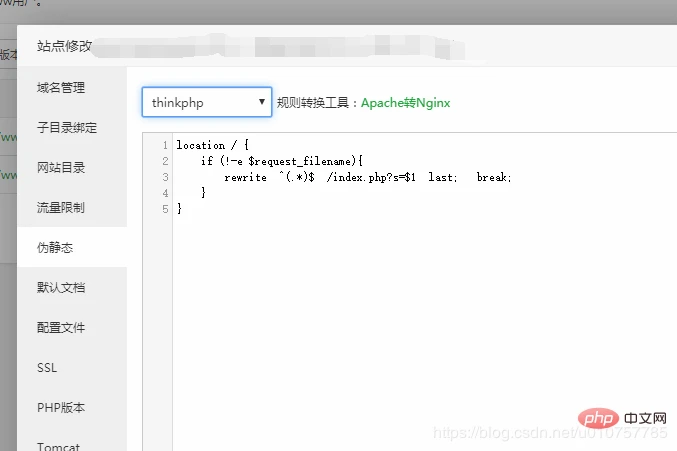Open the Apache转Nginx conversion link
The image size is (677, 451).
405,103
